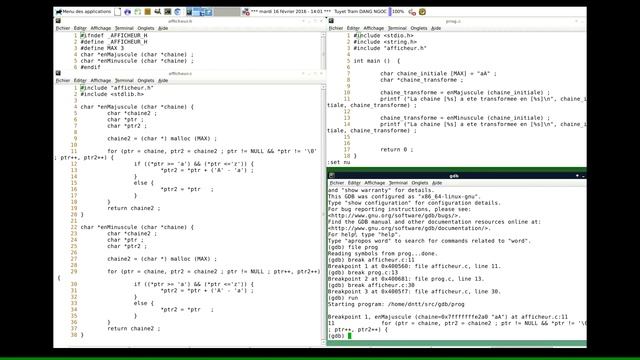Click the round yellow icon at the panel's right end
This screenshot has width=640, height=360.
[422, 12]
